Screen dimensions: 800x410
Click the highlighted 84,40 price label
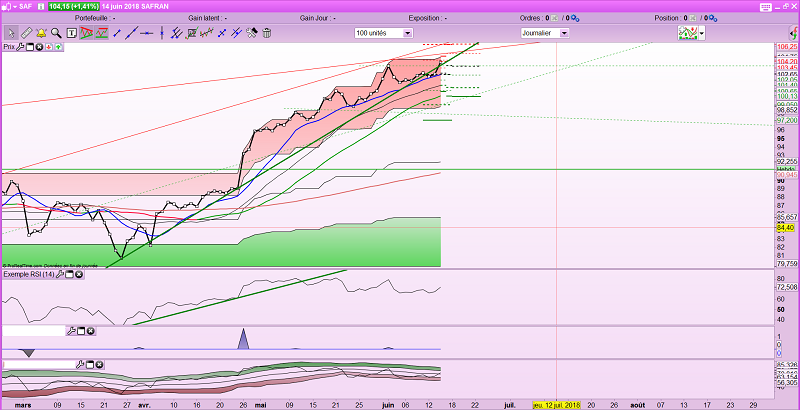pos(785,227)
